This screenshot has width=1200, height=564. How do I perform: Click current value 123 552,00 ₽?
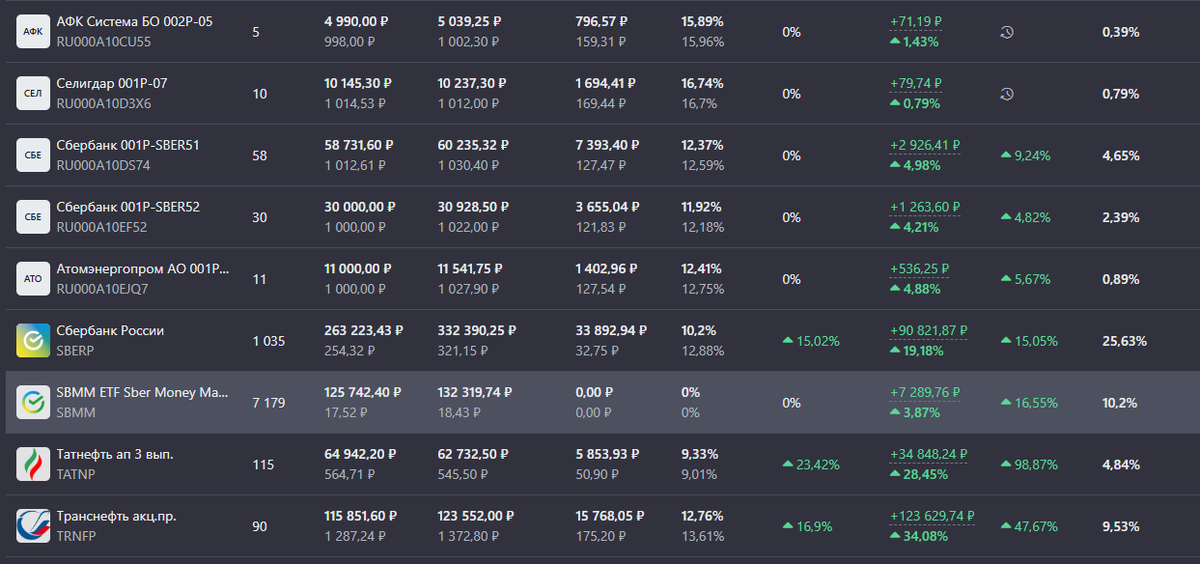(x=476, y=517)
